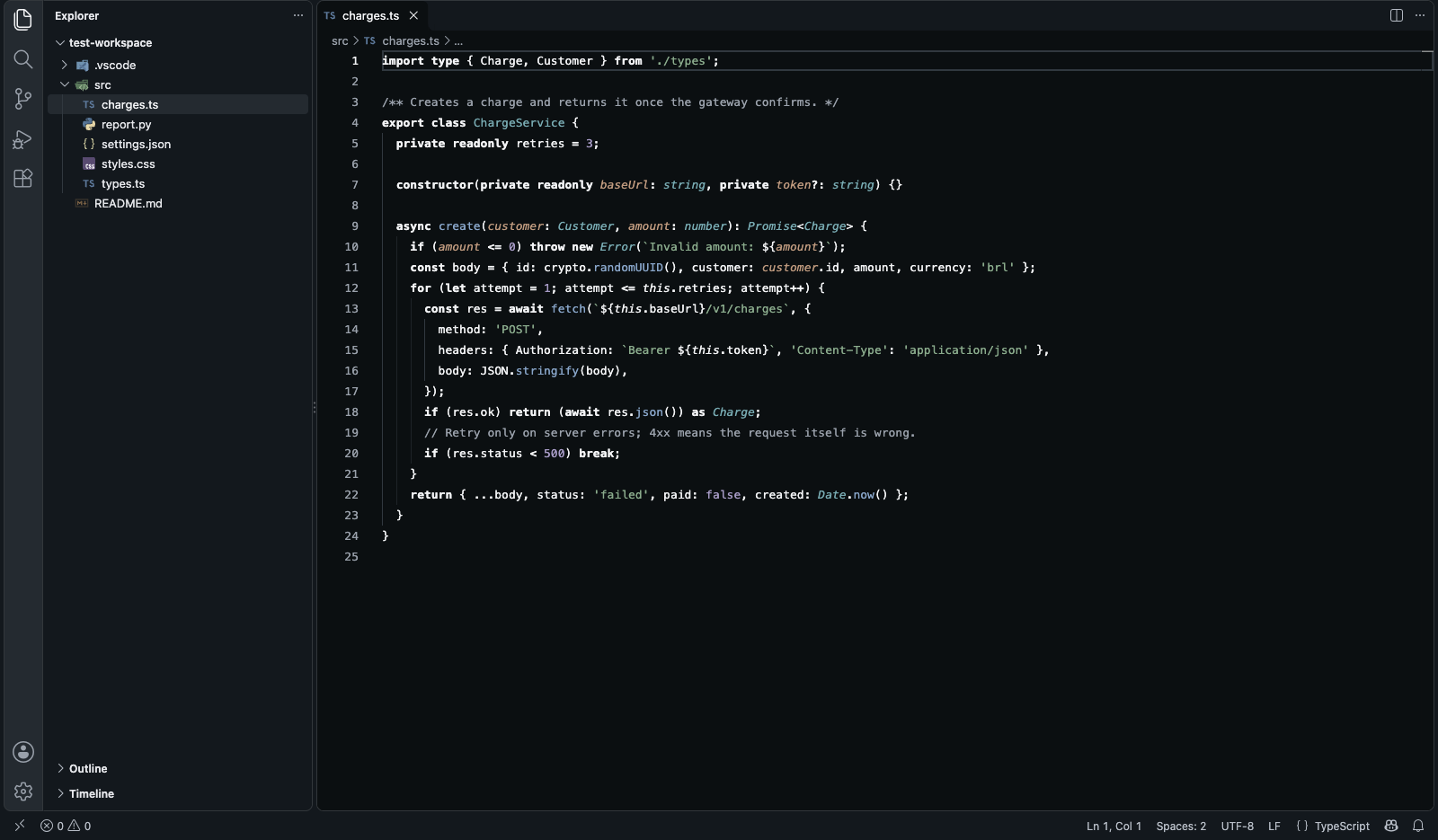The width and height of the screenshot is (1438, 840).
Task: Show errors and warnings problems panel
Action: 66,826
